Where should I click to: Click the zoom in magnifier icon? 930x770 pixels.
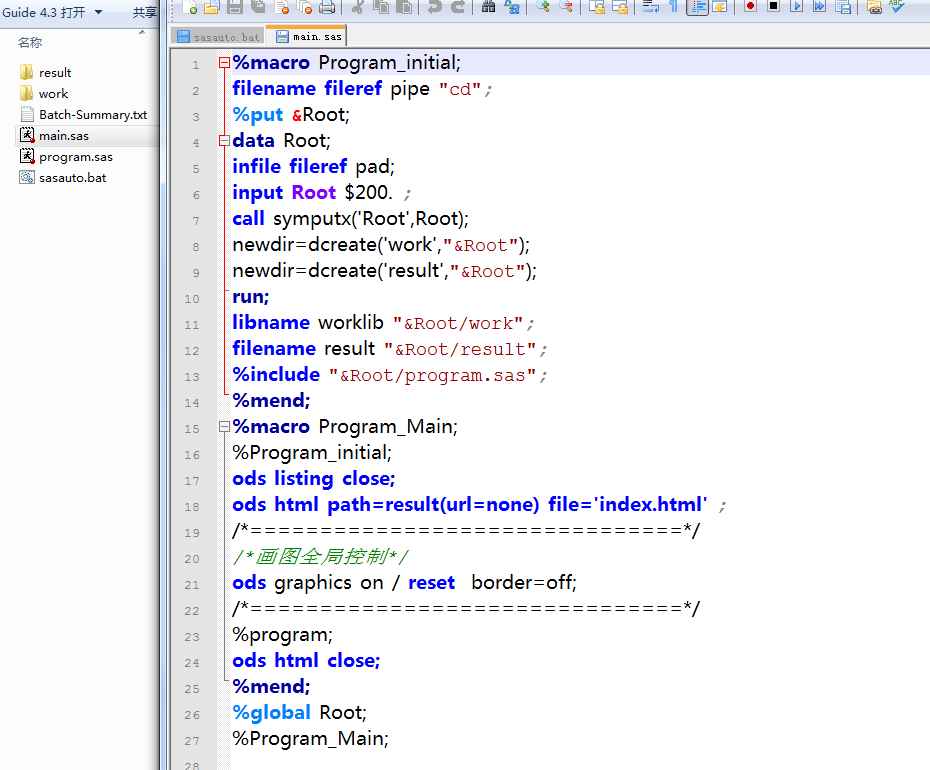(543, 7)
